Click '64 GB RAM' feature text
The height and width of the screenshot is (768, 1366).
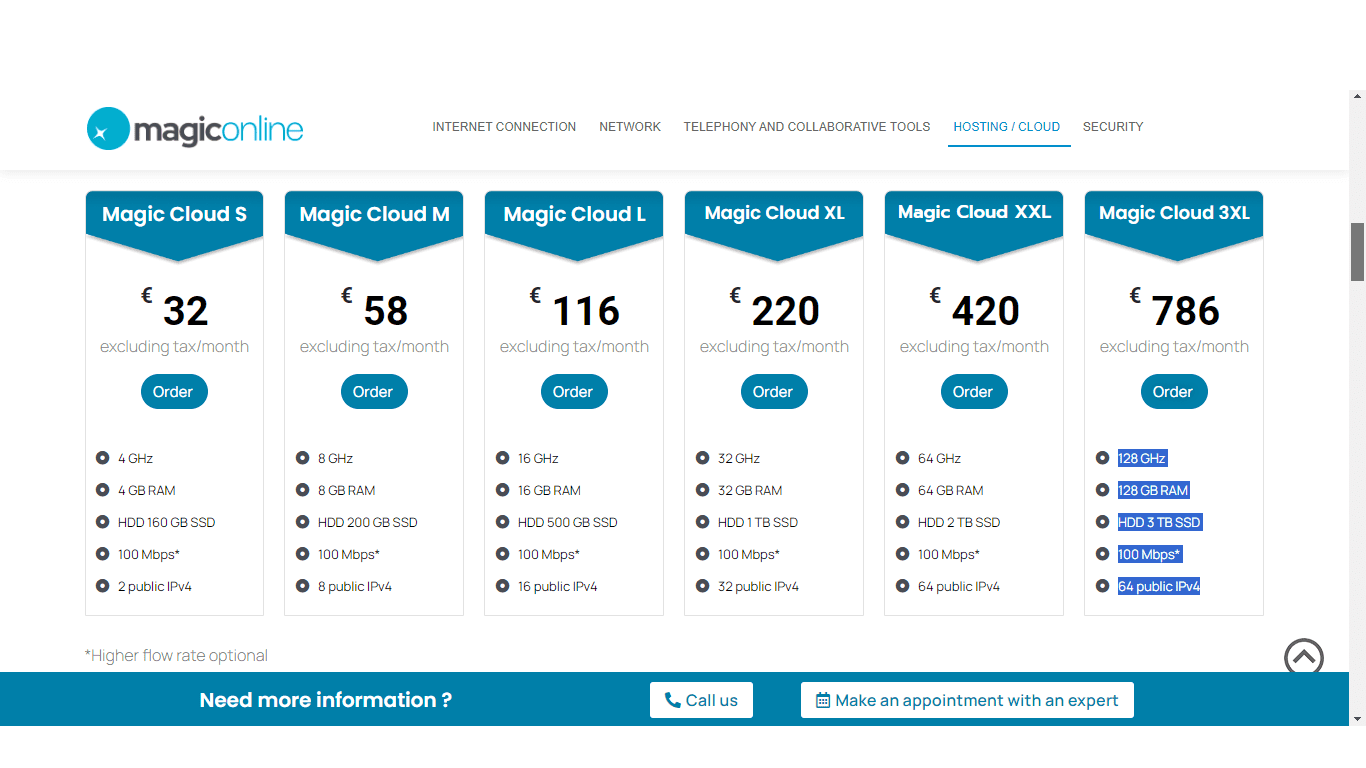(951, 490)
